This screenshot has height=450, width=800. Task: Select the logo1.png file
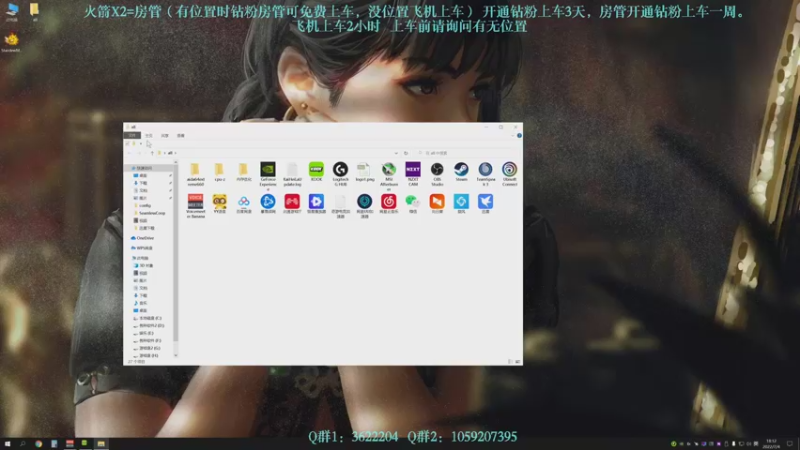click(364, 172)
